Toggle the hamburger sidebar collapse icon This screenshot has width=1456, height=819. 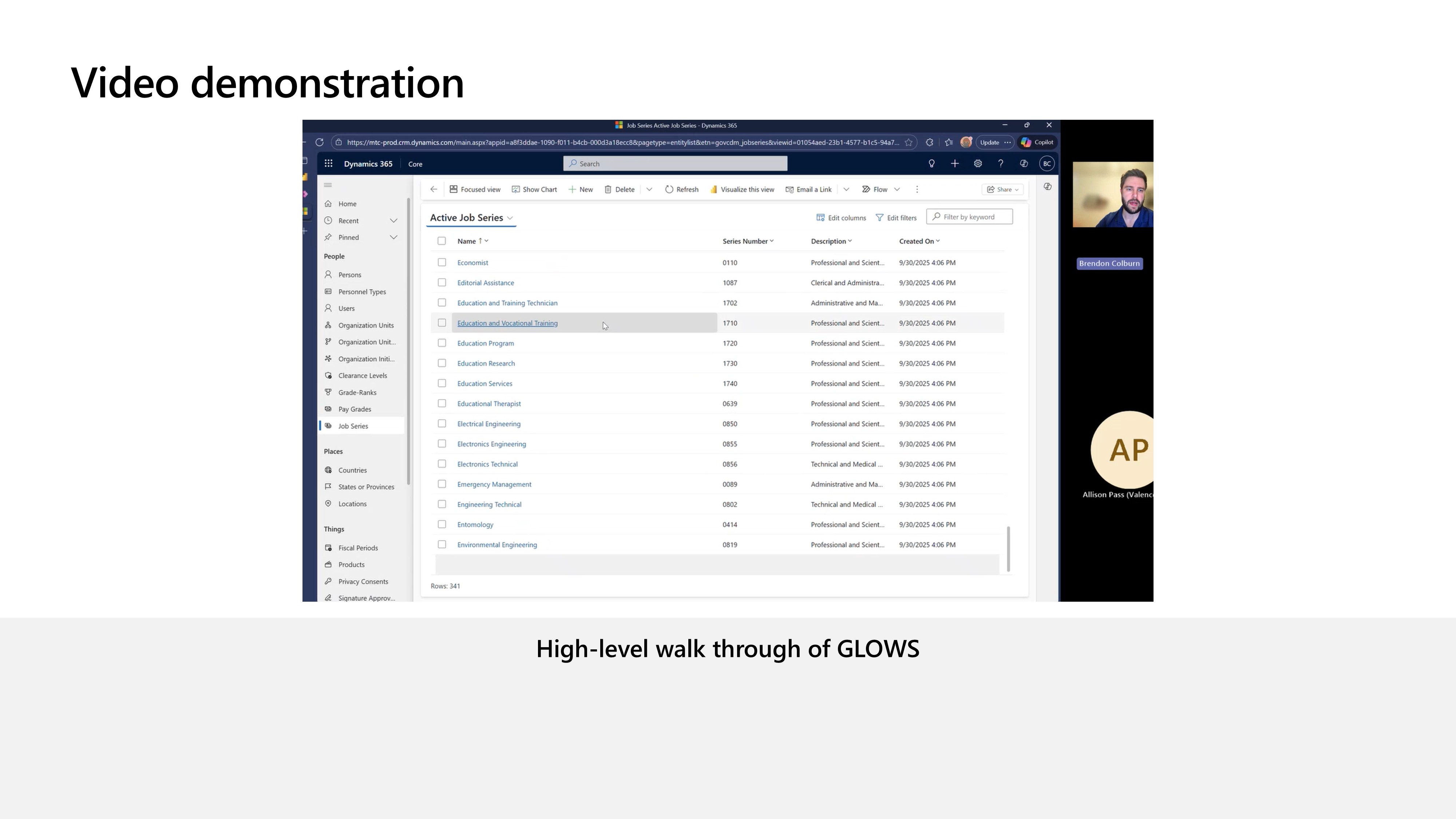coord(328,185)
